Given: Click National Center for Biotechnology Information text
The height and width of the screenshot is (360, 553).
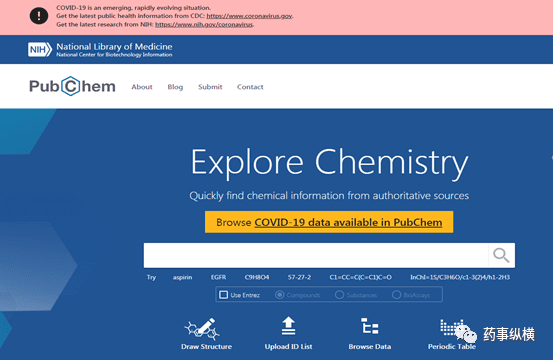Looking at the screenshot, I should [114, 55].
